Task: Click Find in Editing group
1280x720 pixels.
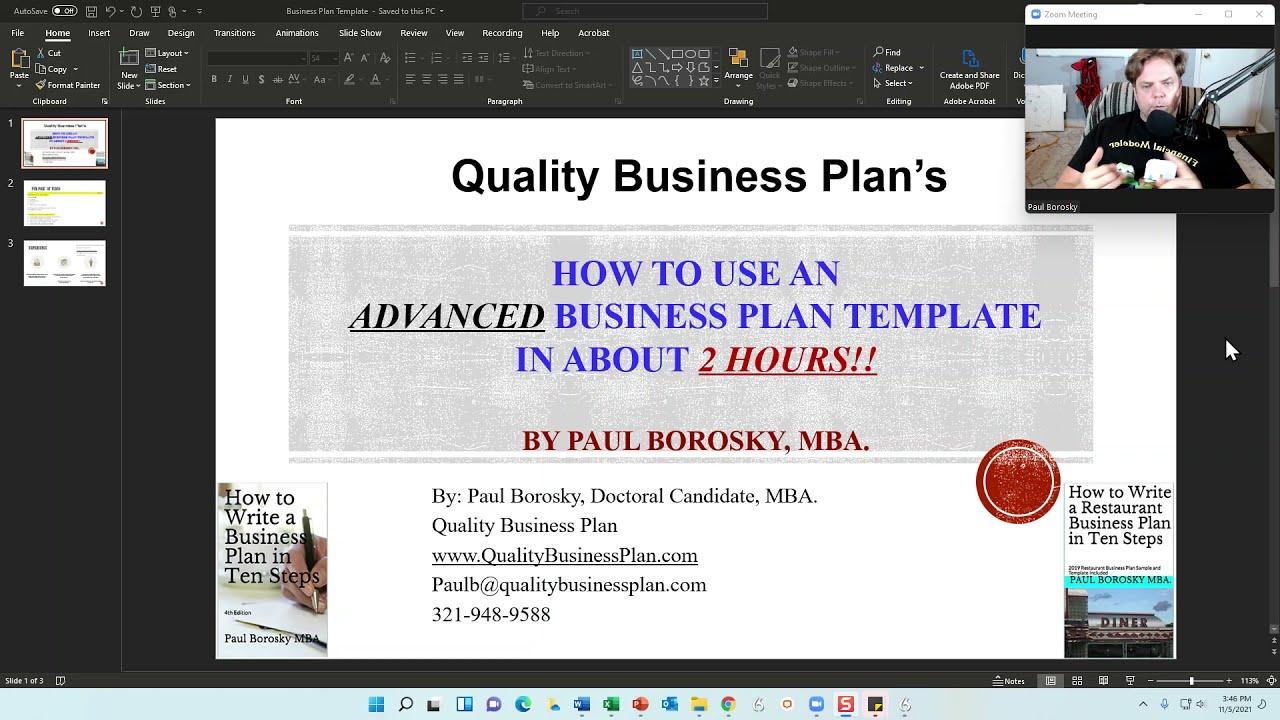Action: (x=887, y=52)
